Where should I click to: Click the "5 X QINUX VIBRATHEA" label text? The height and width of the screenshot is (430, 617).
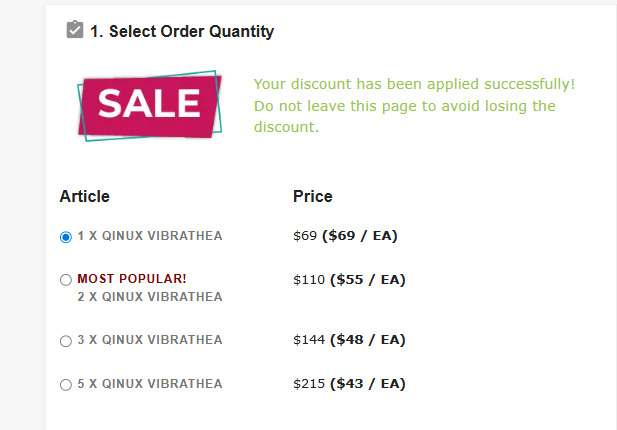tap(150, 384)
